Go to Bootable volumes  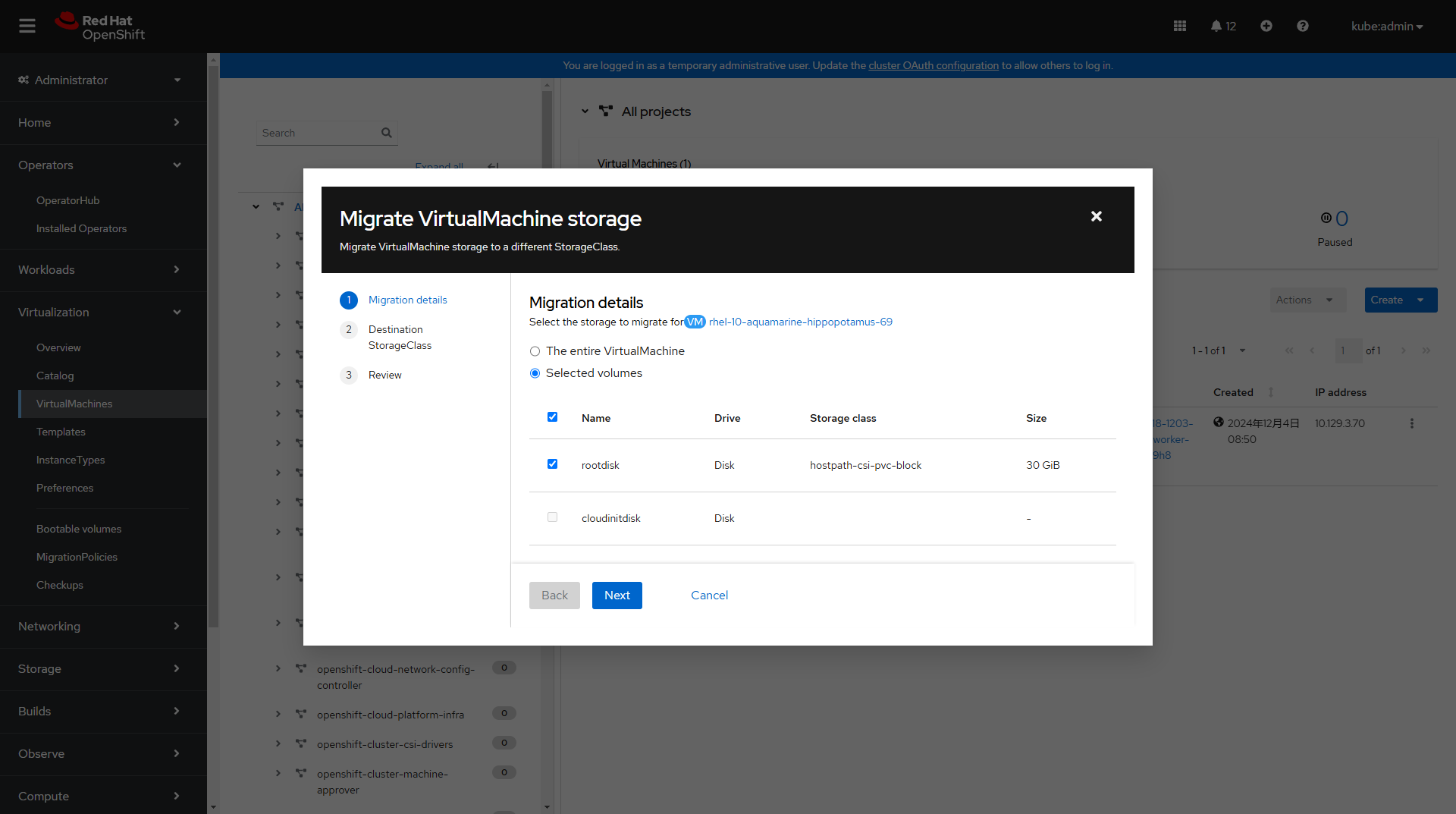(x=79, y=529)
